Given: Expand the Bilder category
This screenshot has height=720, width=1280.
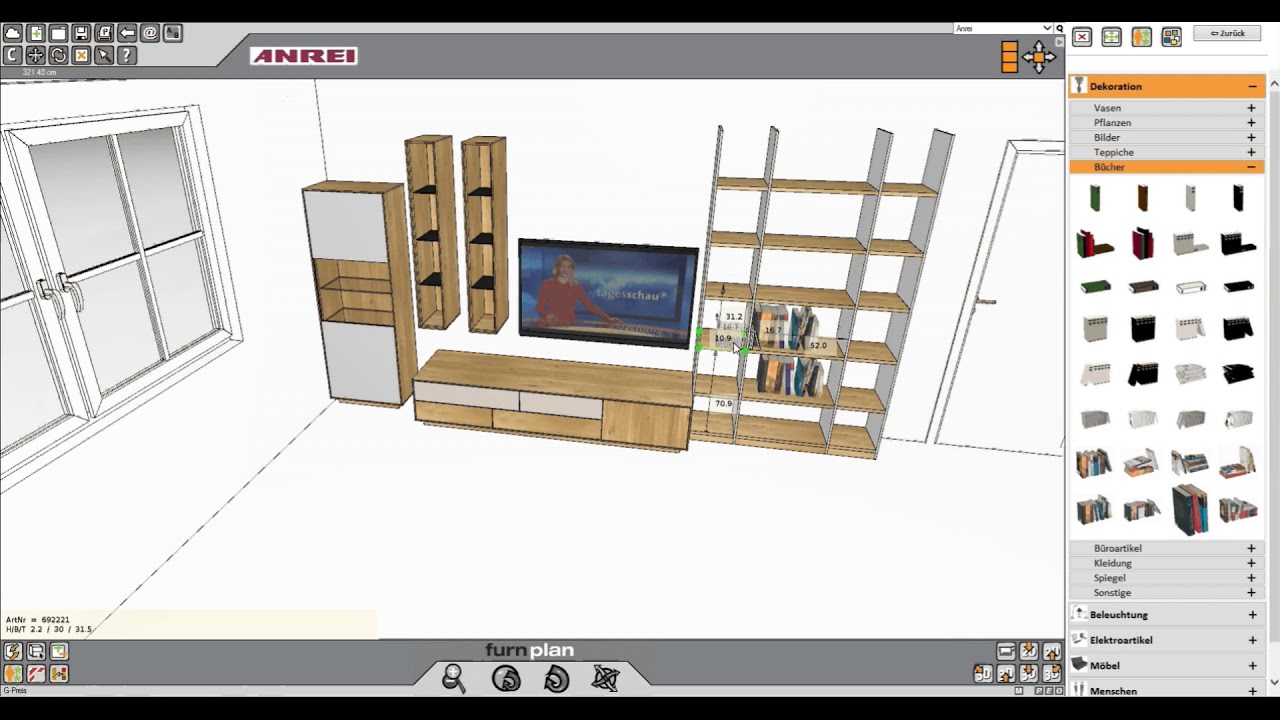Looking at the screenshot, I should click(1251, 138).
